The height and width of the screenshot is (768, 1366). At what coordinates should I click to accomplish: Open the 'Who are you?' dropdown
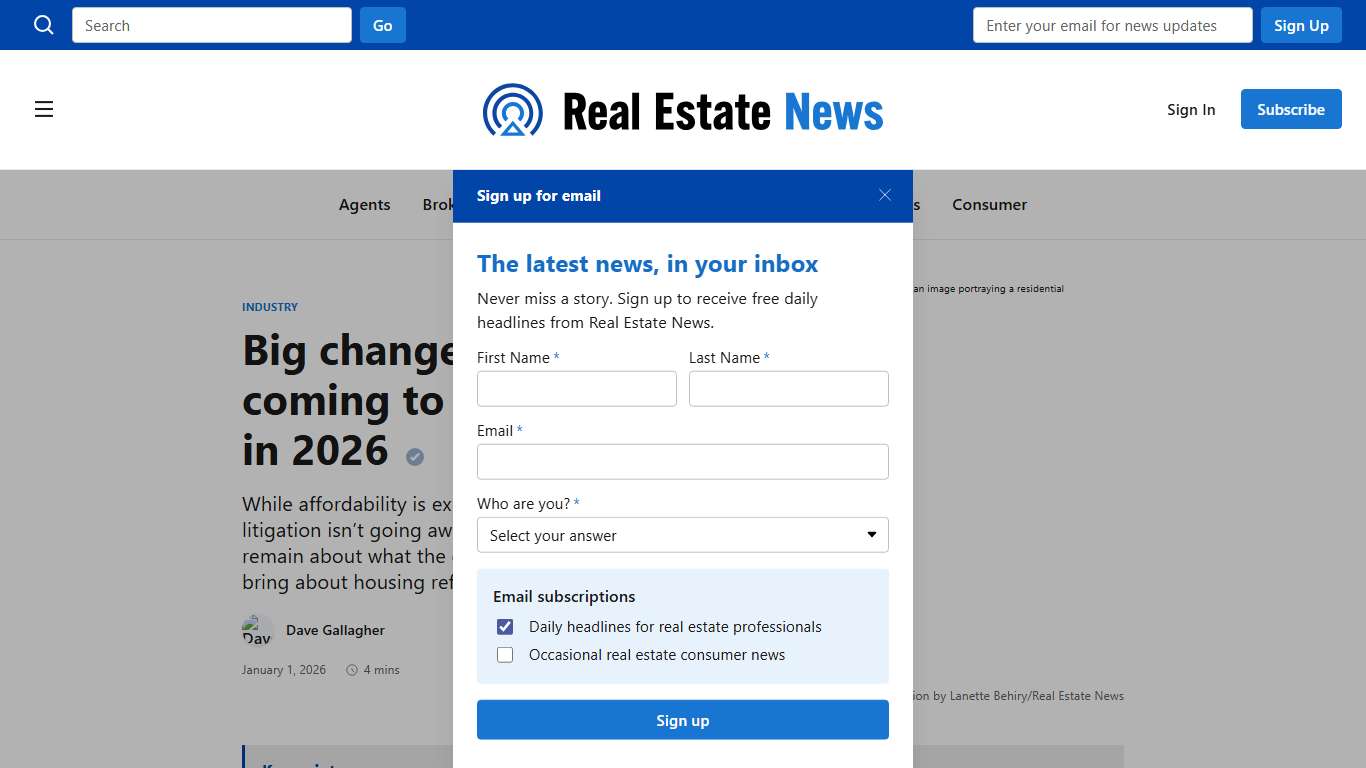683,535
